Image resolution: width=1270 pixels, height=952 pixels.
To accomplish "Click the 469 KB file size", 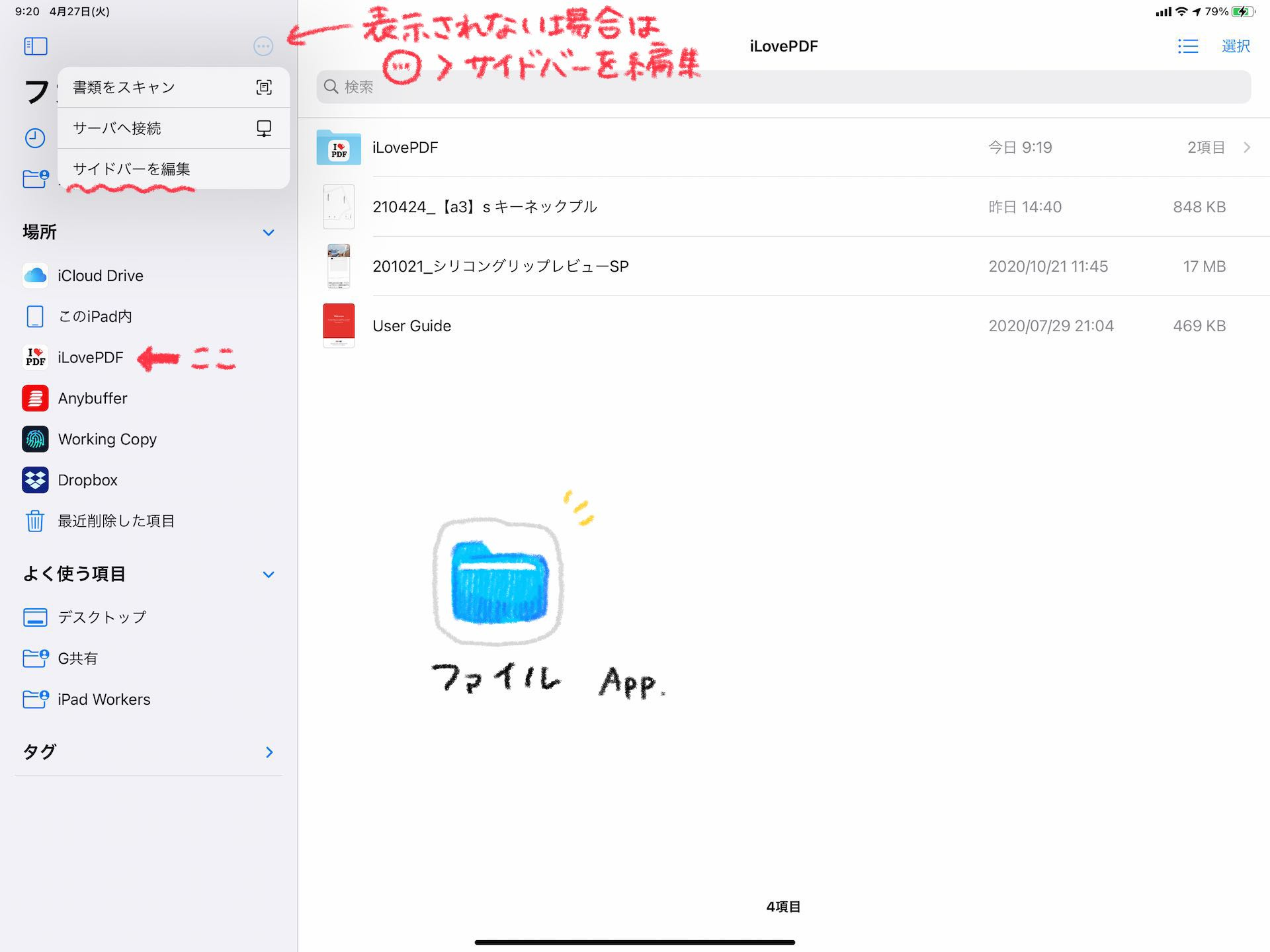I will coord(1199,326).
